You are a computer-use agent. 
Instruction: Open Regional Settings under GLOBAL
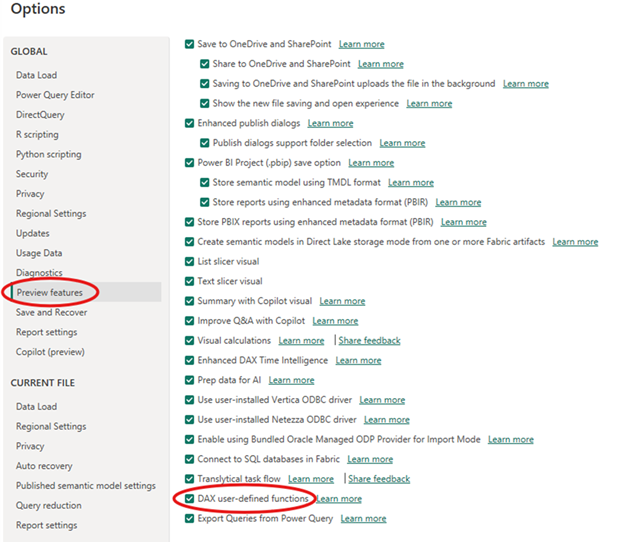51,214
